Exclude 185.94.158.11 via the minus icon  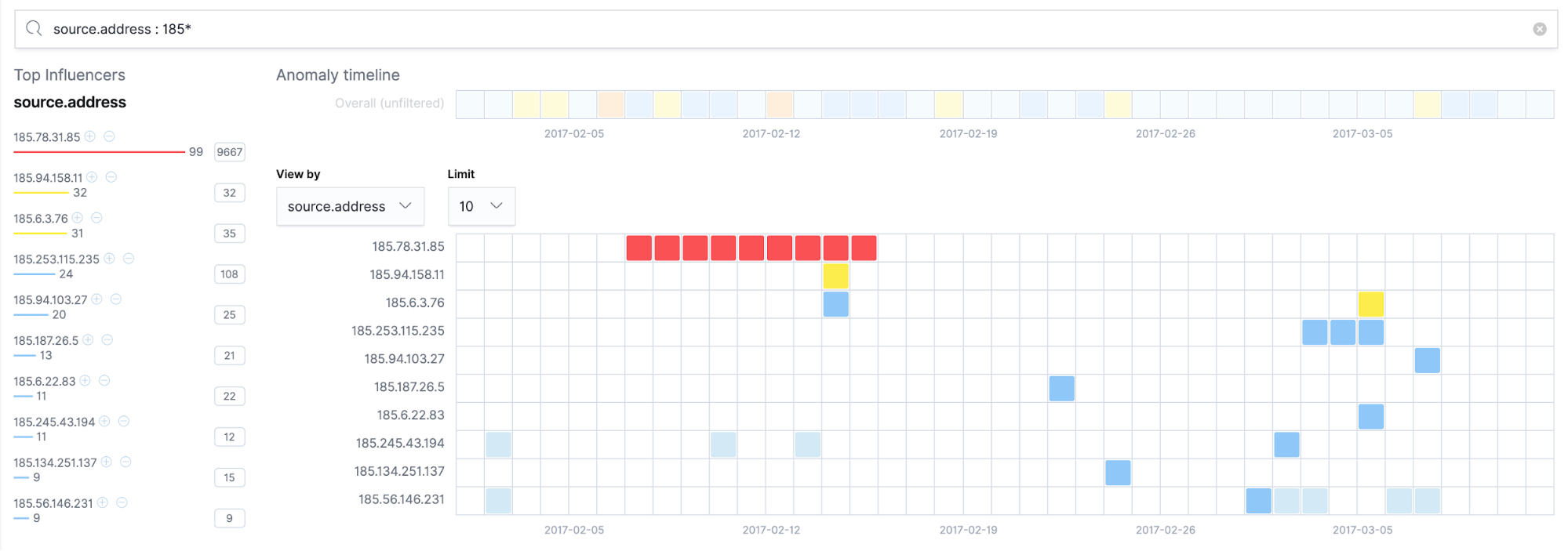pos(111,177)
